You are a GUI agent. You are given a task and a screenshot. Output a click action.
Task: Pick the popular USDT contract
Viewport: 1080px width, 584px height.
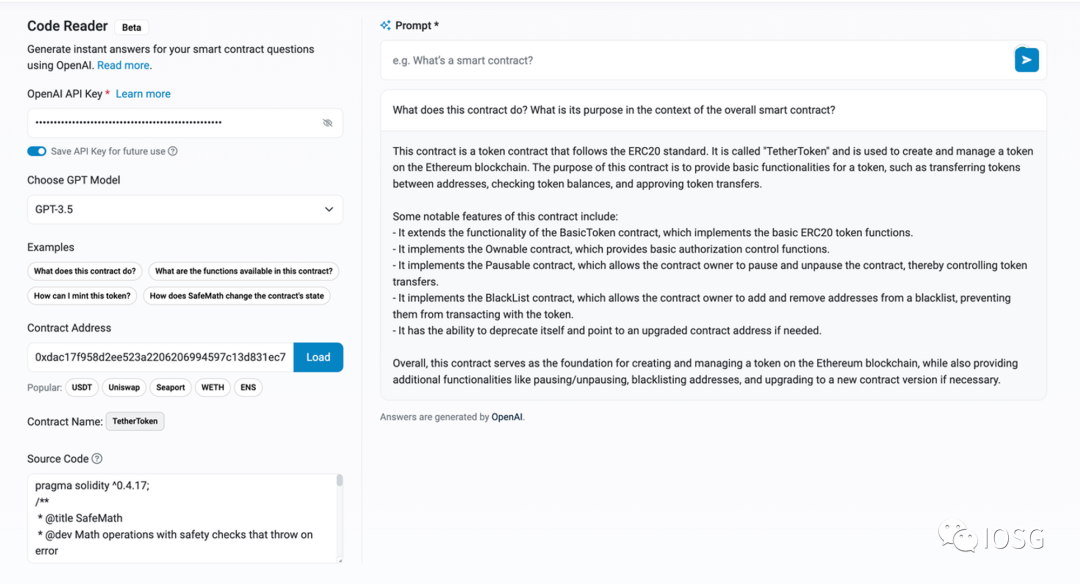[x=81, y=388]
